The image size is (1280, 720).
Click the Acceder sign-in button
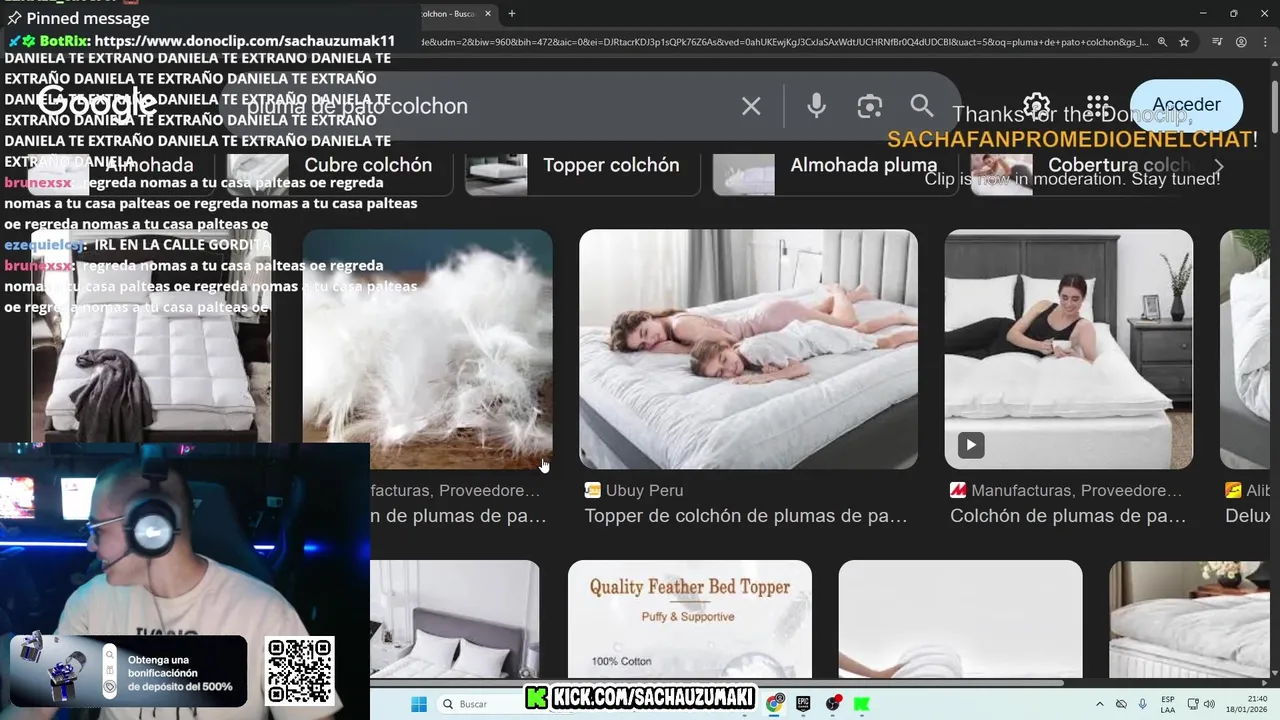pyautogui.click(x=1186, y=105)
